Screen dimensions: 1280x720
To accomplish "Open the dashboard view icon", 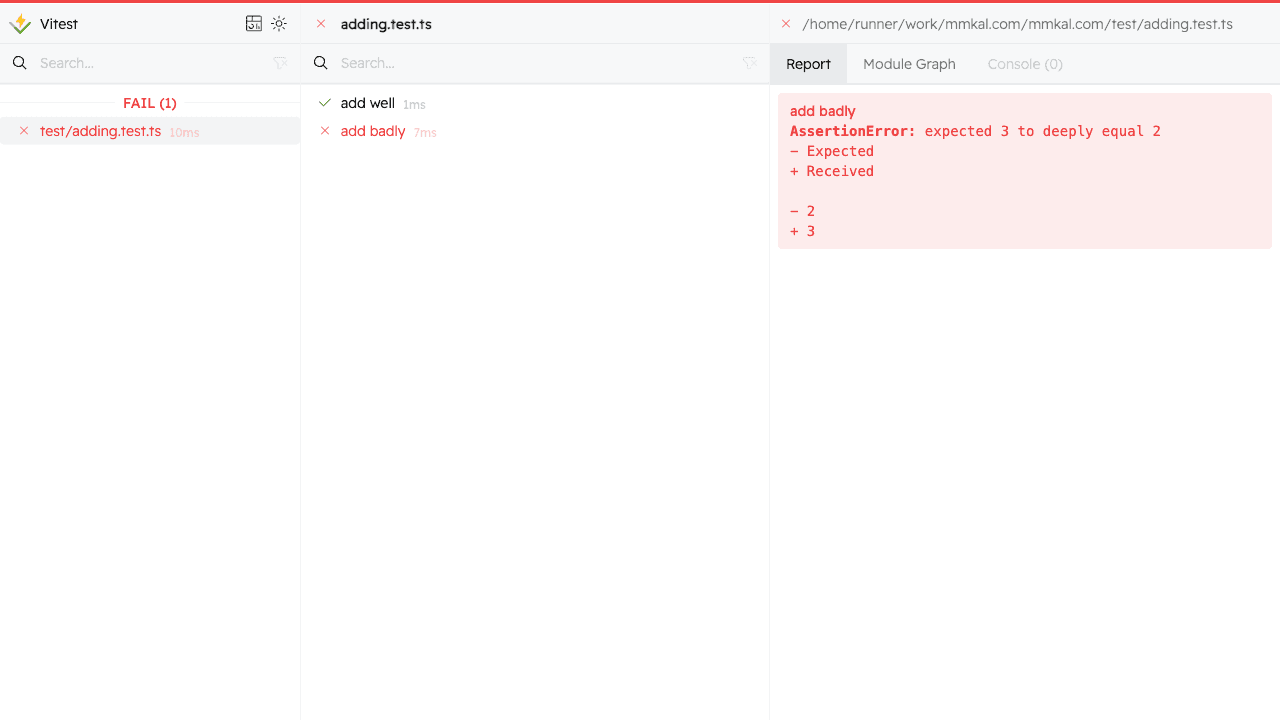I will pos(254,24).
